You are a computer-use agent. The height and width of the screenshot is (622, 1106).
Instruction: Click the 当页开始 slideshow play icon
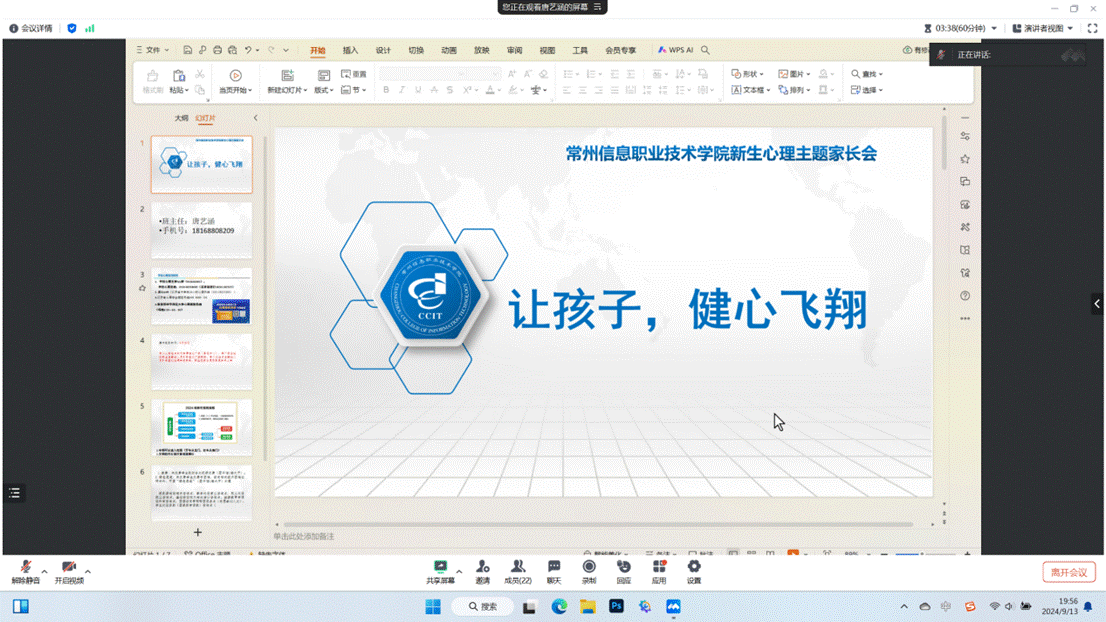coord(236,75)
